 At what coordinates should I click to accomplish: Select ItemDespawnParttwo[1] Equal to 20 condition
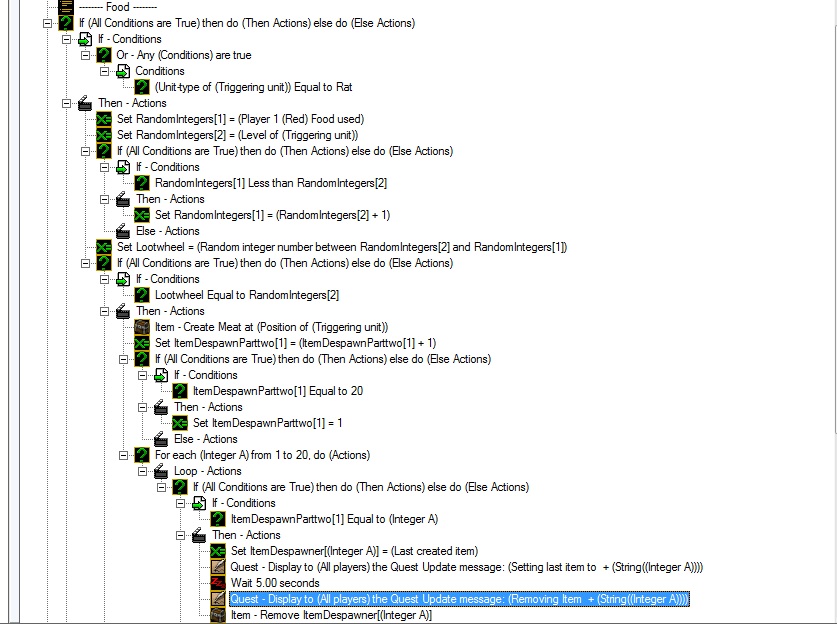point(278,391)
